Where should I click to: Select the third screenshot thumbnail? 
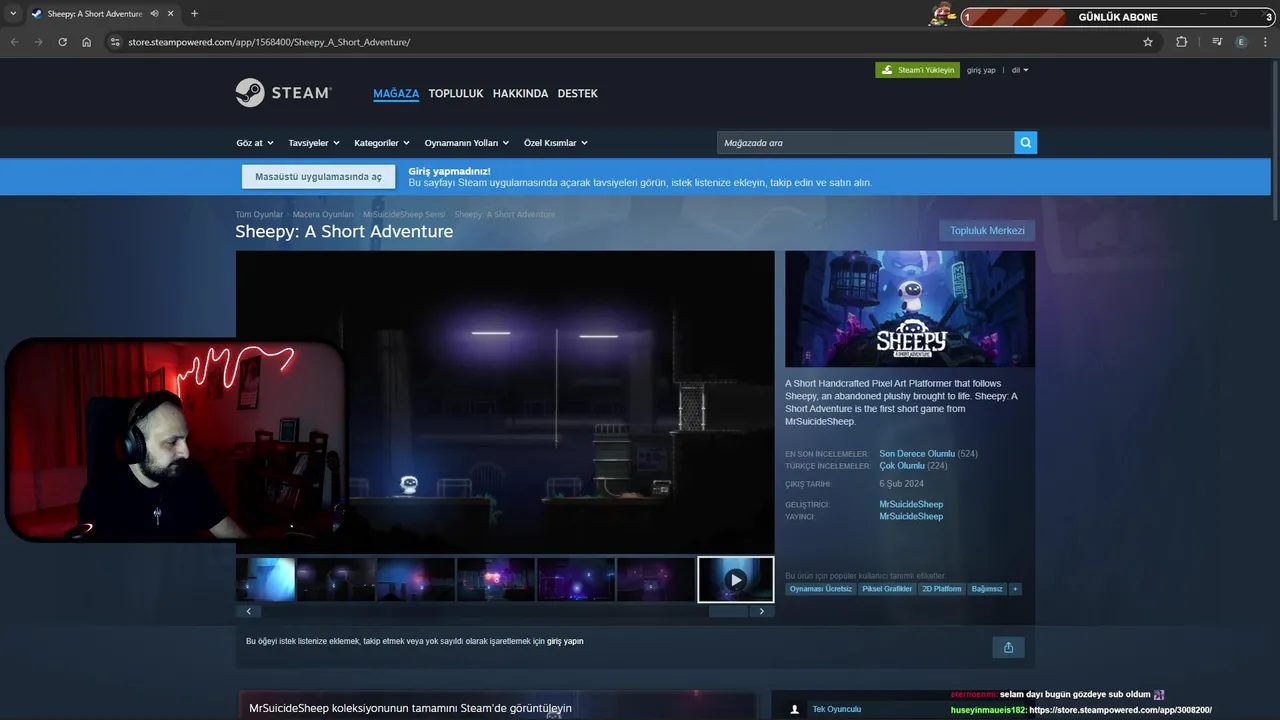[x=415, y=580]
